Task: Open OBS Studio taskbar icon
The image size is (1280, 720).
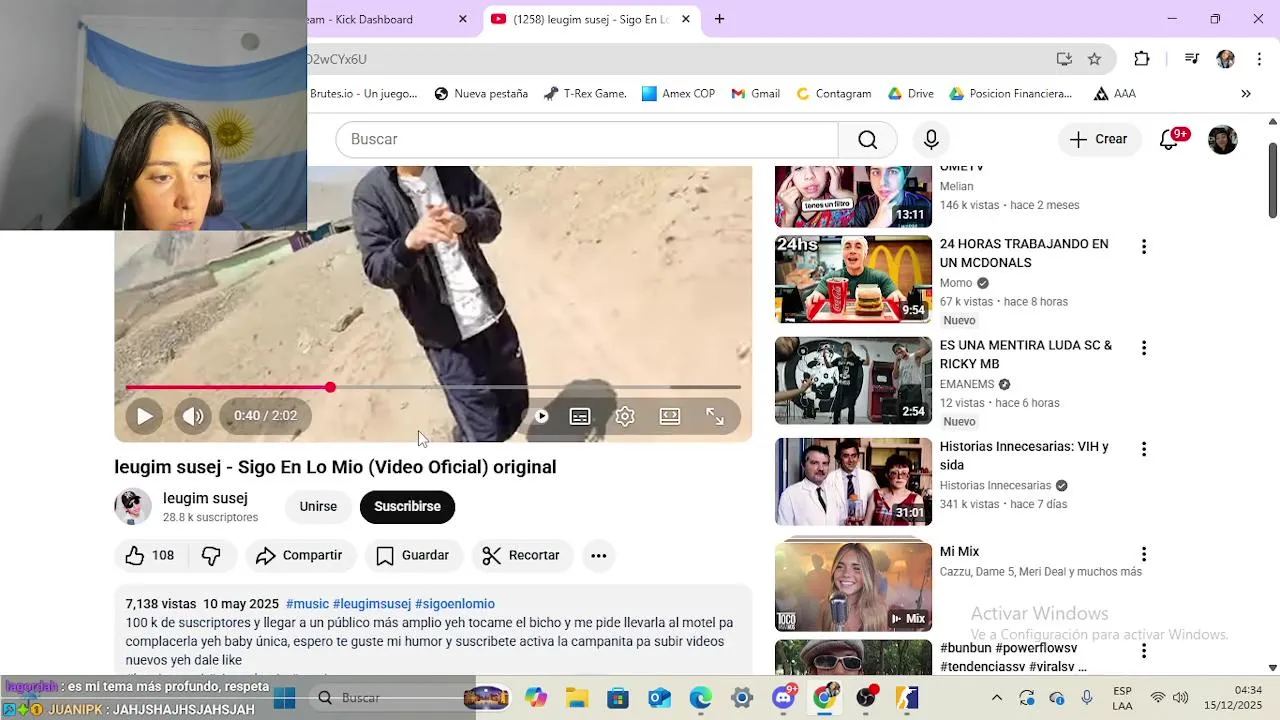Action: (866, 698)
